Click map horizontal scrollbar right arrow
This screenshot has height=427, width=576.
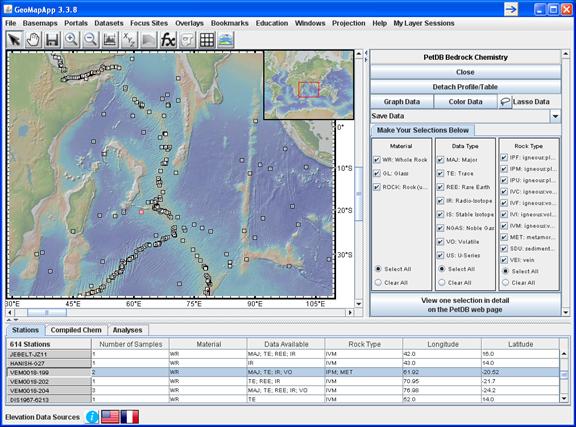tap(350, 313)
